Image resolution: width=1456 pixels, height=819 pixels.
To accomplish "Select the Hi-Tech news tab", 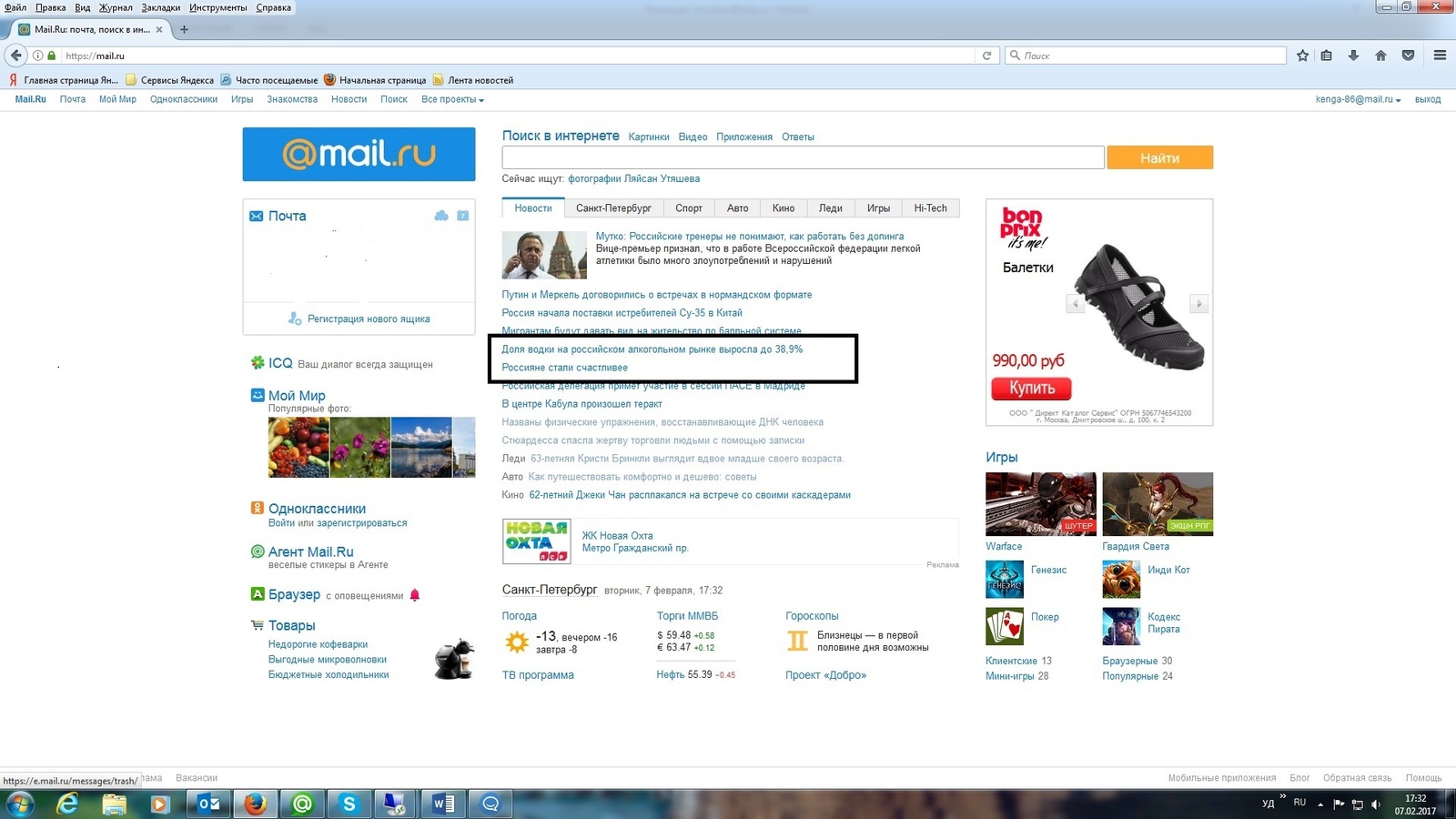I will pos(930,208).
